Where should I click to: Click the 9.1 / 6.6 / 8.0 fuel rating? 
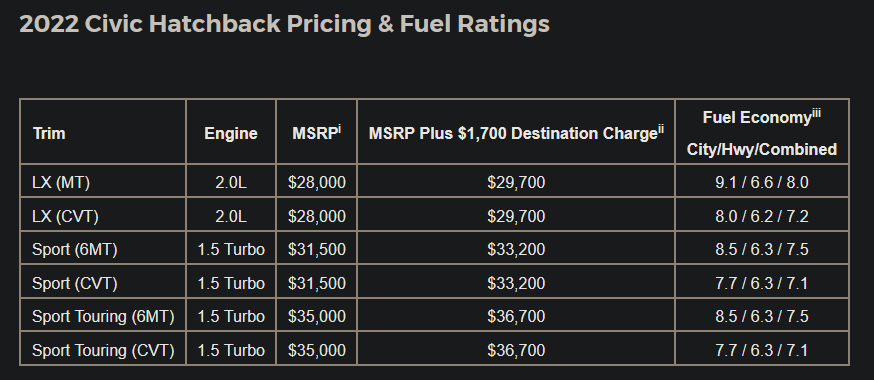tap(762, 183)
